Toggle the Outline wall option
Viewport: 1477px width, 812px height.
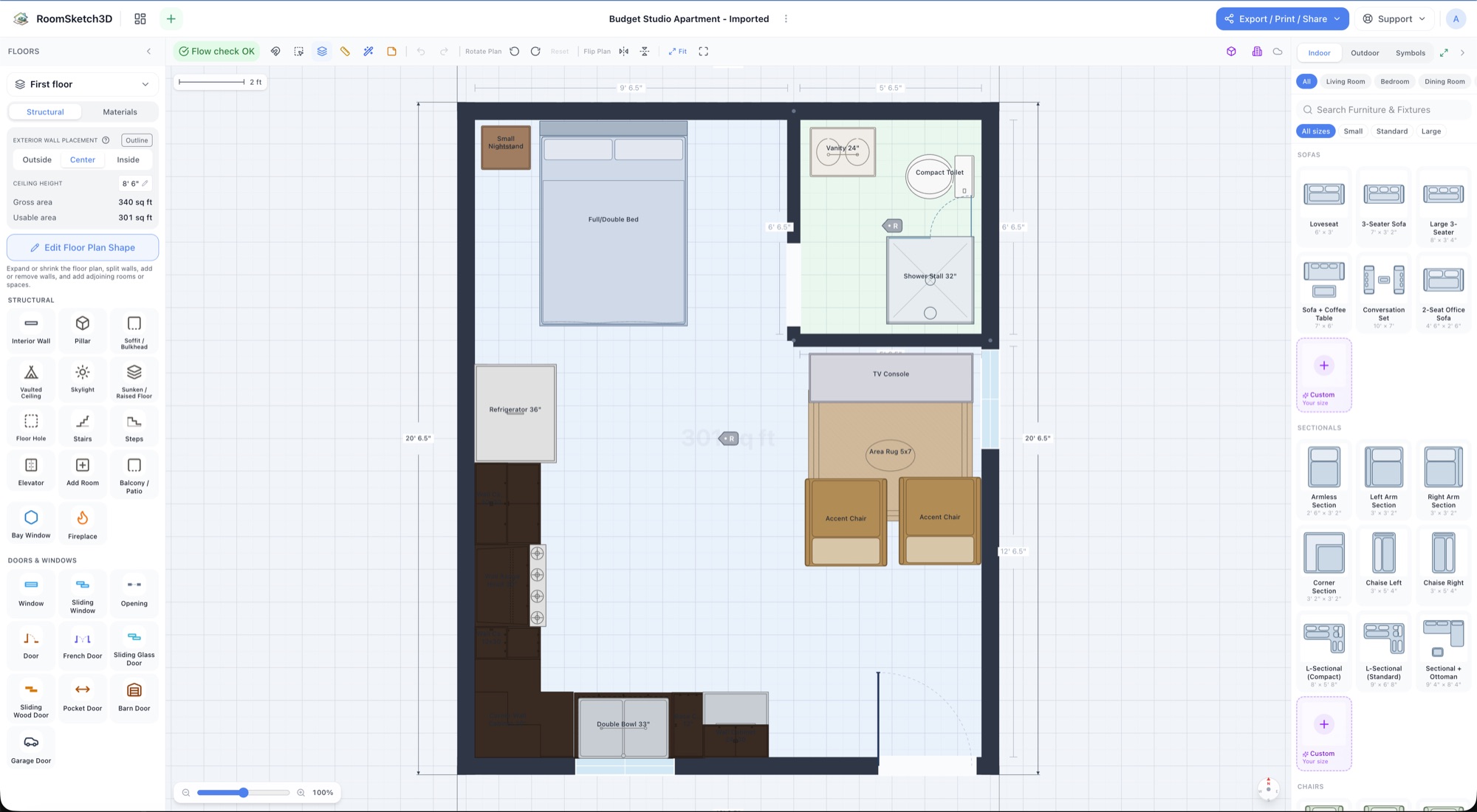[137, 140]
